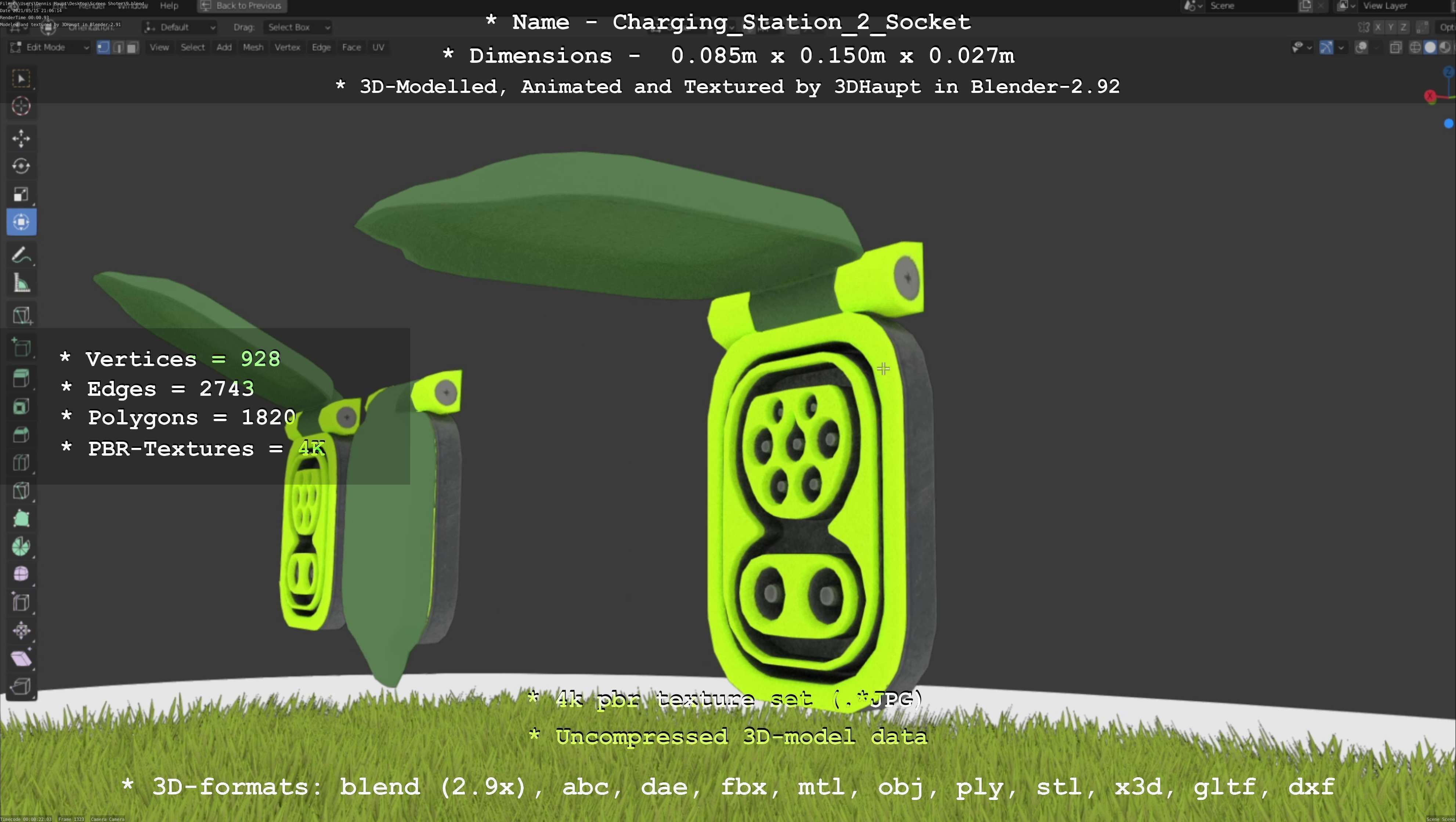The image size is (1456, 822).
Task: Open the UV menu
Action: coord(379,47)
